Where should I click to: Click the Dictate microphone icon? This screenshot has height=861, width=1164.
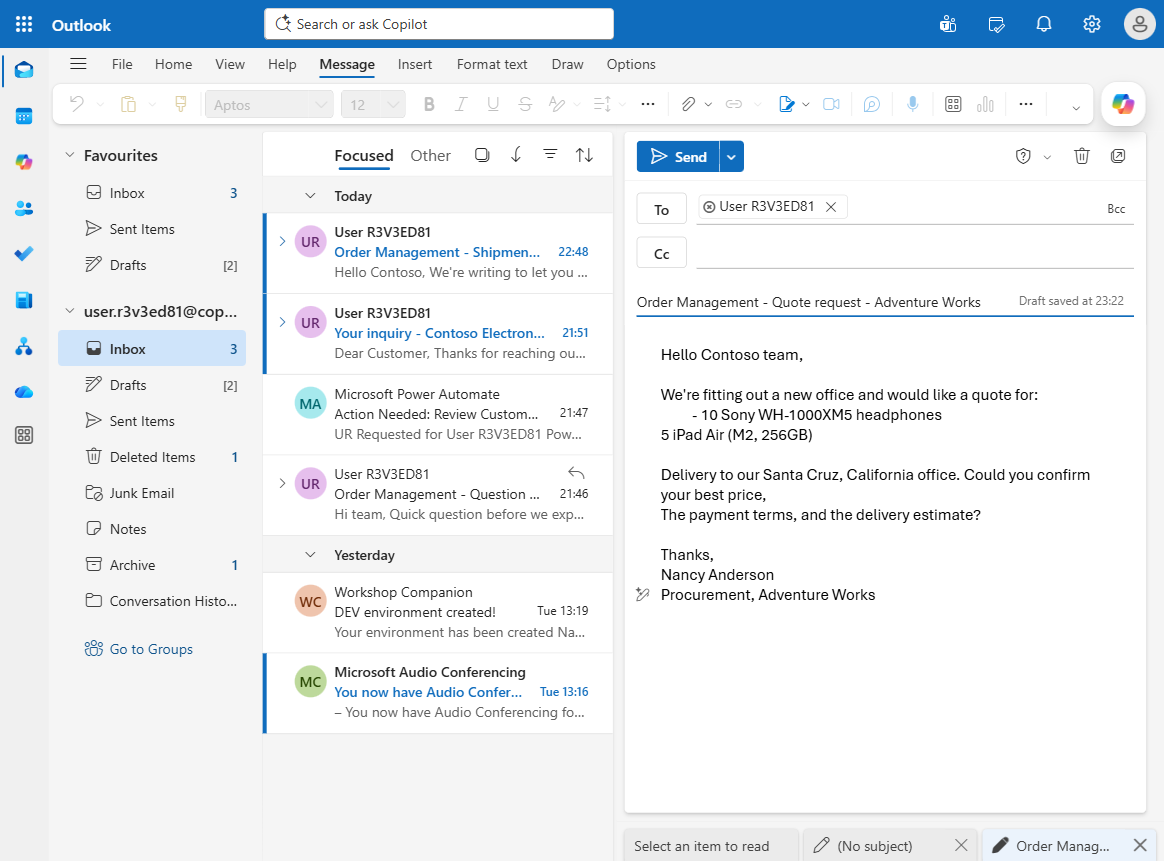click(912, 105)
